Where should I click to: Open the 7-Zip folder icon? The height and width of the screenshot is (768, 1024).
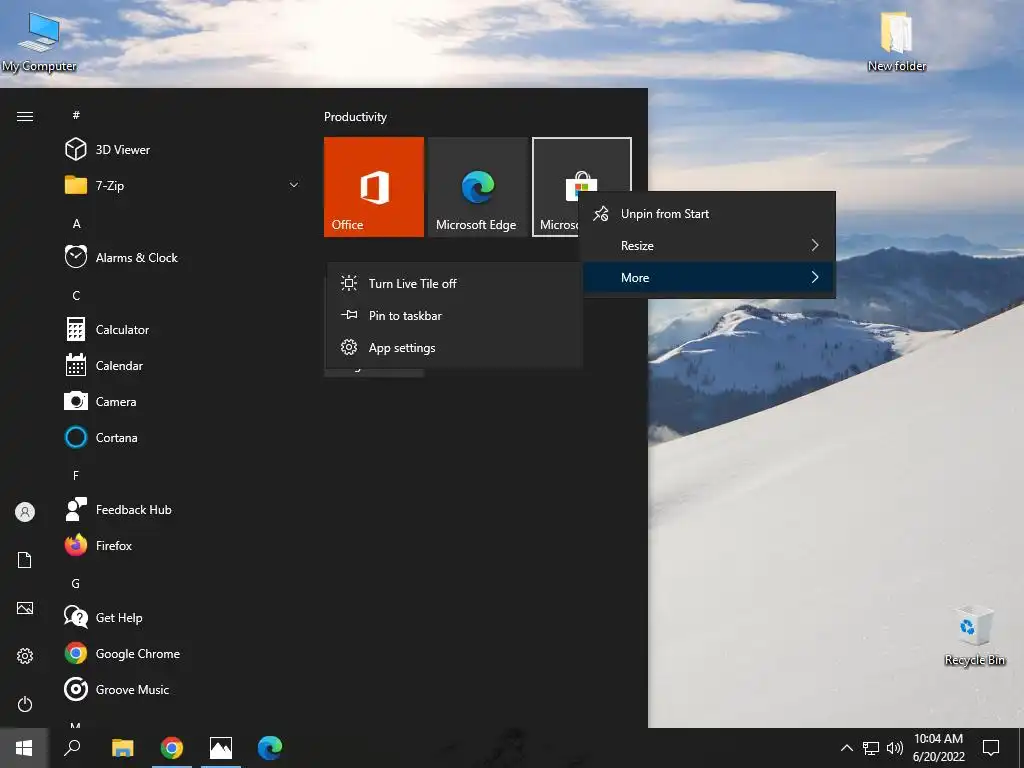point(76,185)
